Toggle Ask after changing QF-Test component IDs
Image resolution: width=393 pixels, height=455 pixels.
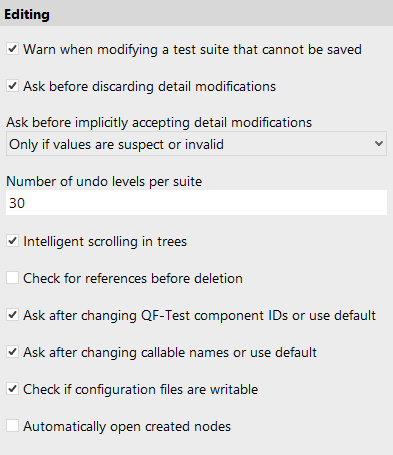(x=12, y=315)
